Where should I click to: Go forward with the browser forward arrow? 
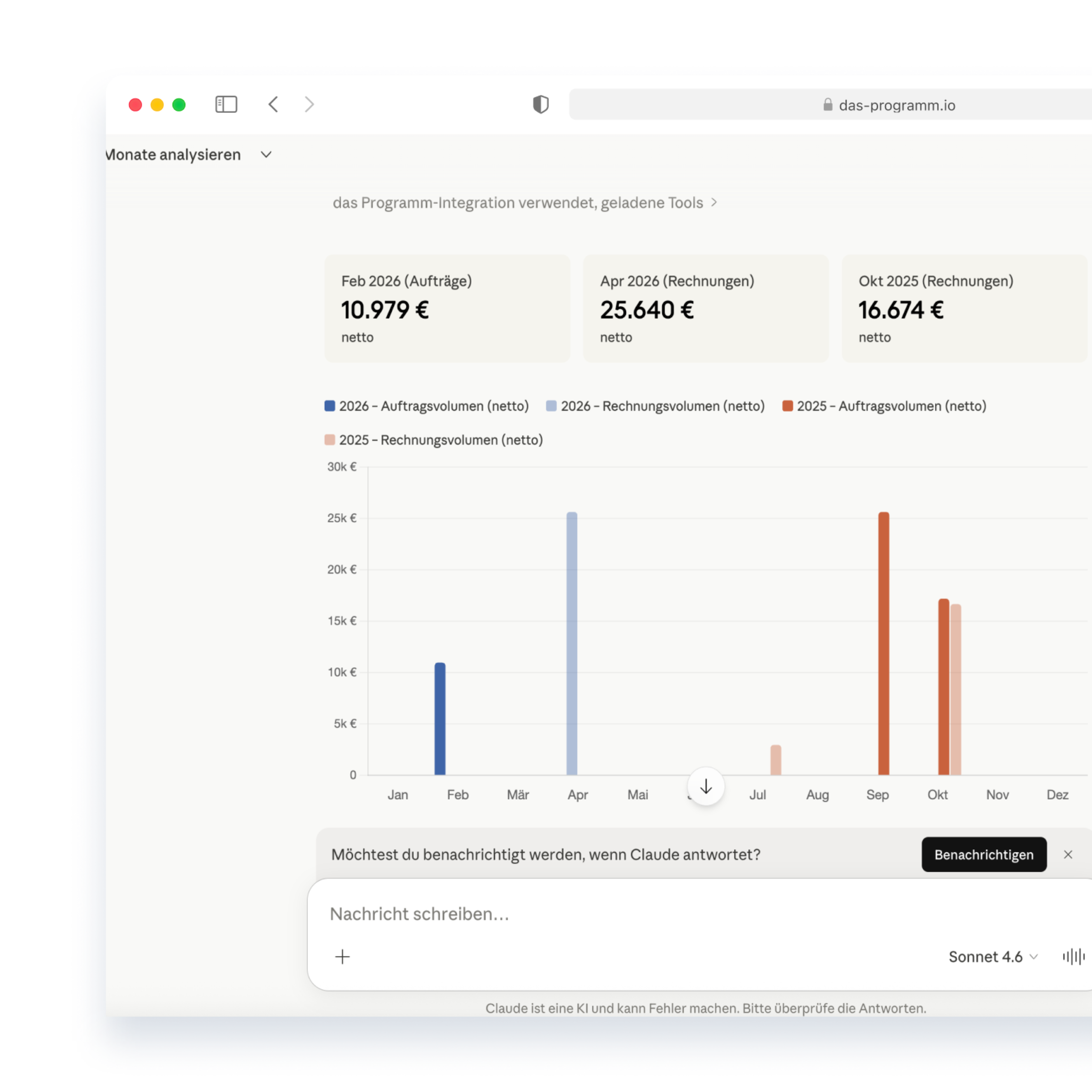click(309, 105)
